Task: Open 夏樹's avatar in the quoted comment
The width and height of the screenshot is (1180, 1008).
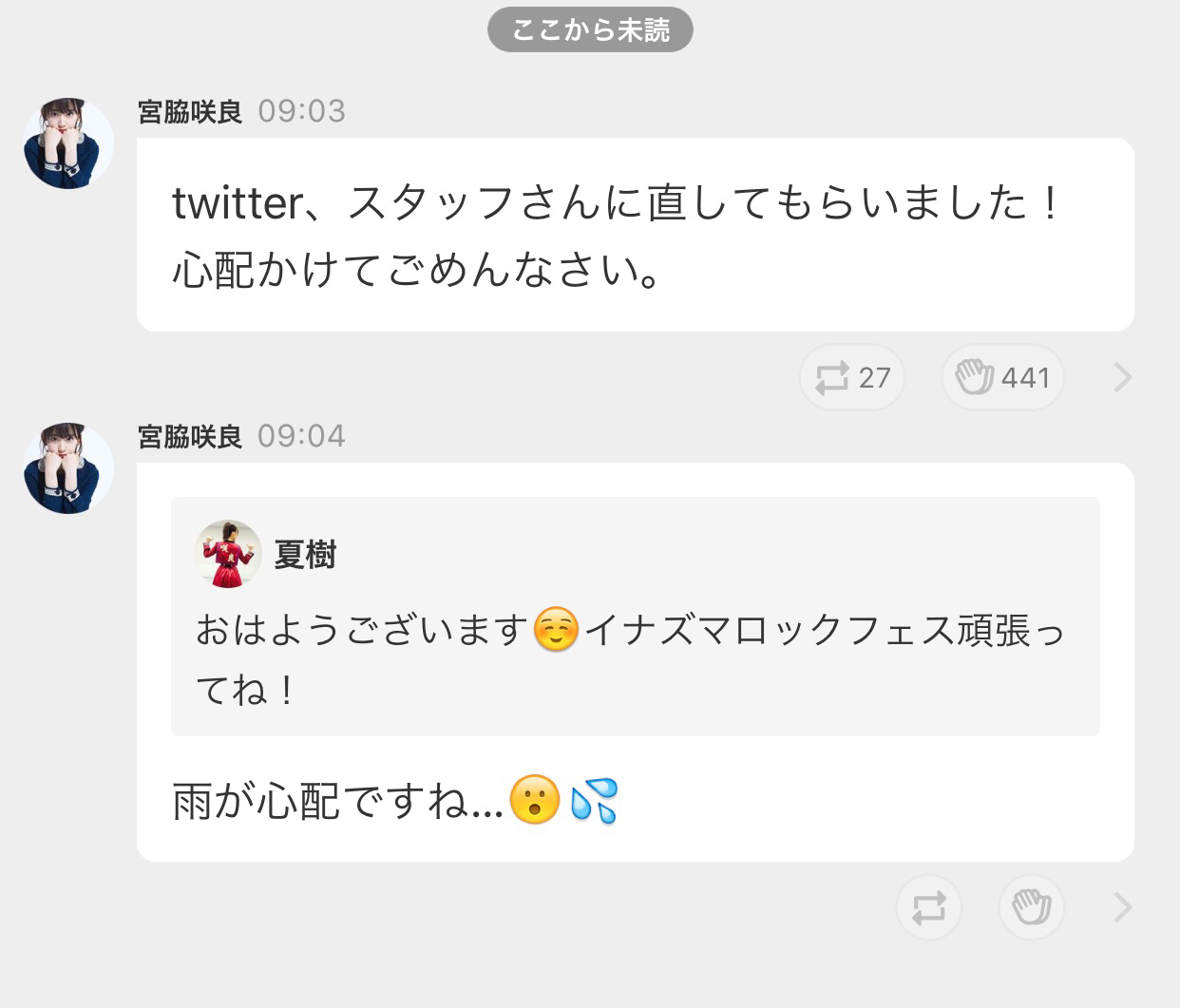Action: [228, 554]
